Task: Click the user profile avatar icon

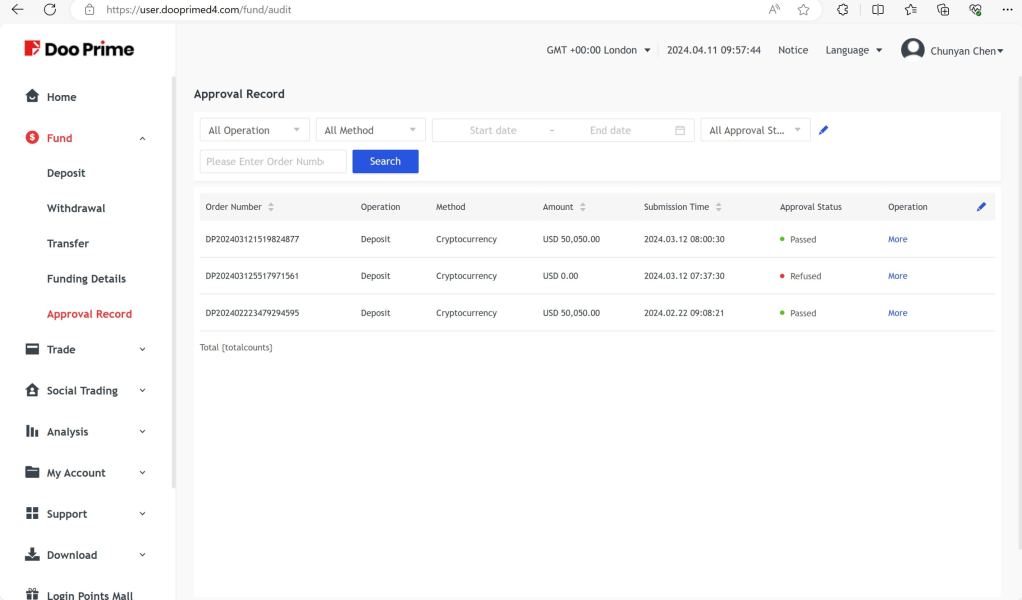Action: [912, 50]
